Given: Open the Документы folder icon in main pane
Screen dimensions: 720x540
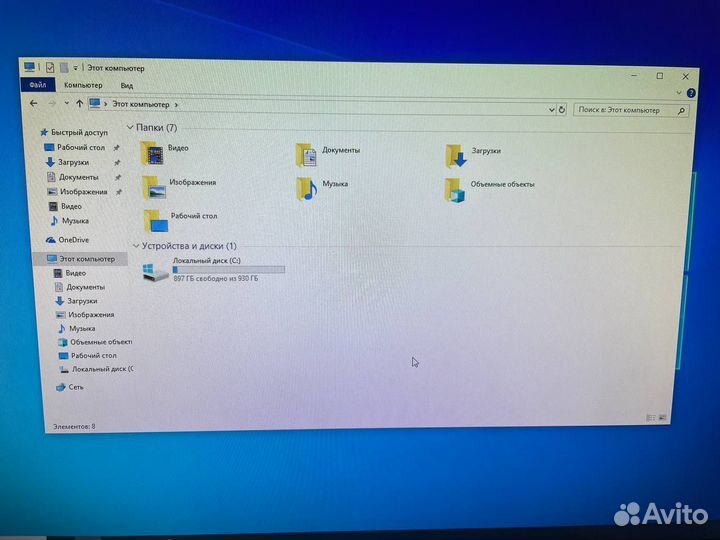Looking at the screenshot, I should point(306,155).
